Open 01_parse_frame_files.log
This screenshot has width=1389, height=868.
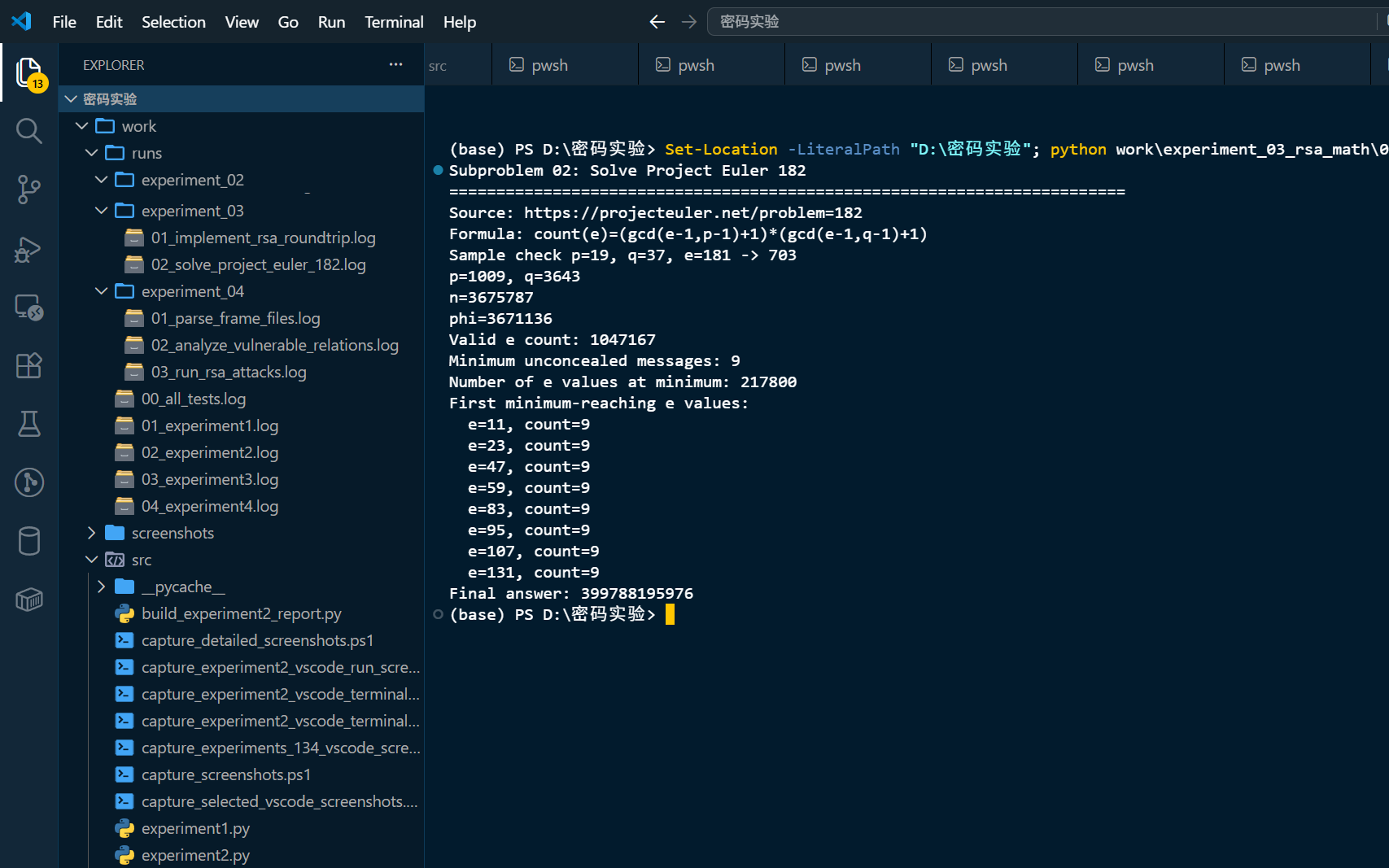235,318
